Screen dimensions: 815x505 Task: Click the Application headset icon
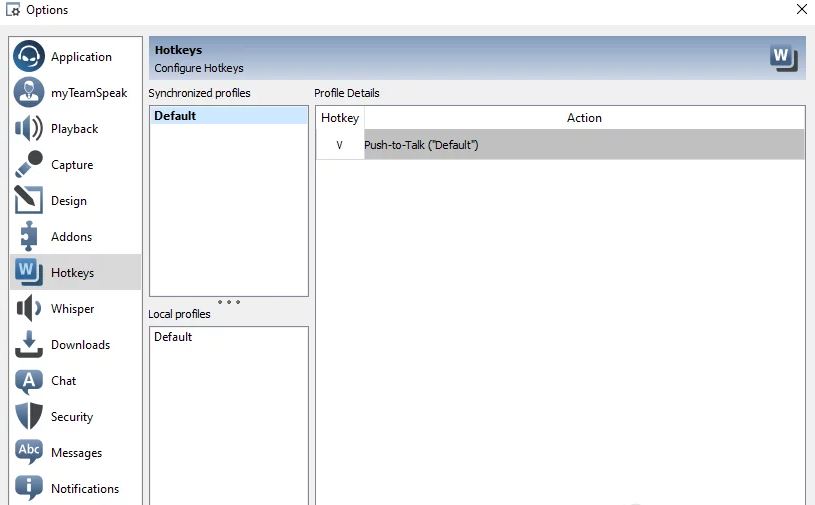pos(29,56)
